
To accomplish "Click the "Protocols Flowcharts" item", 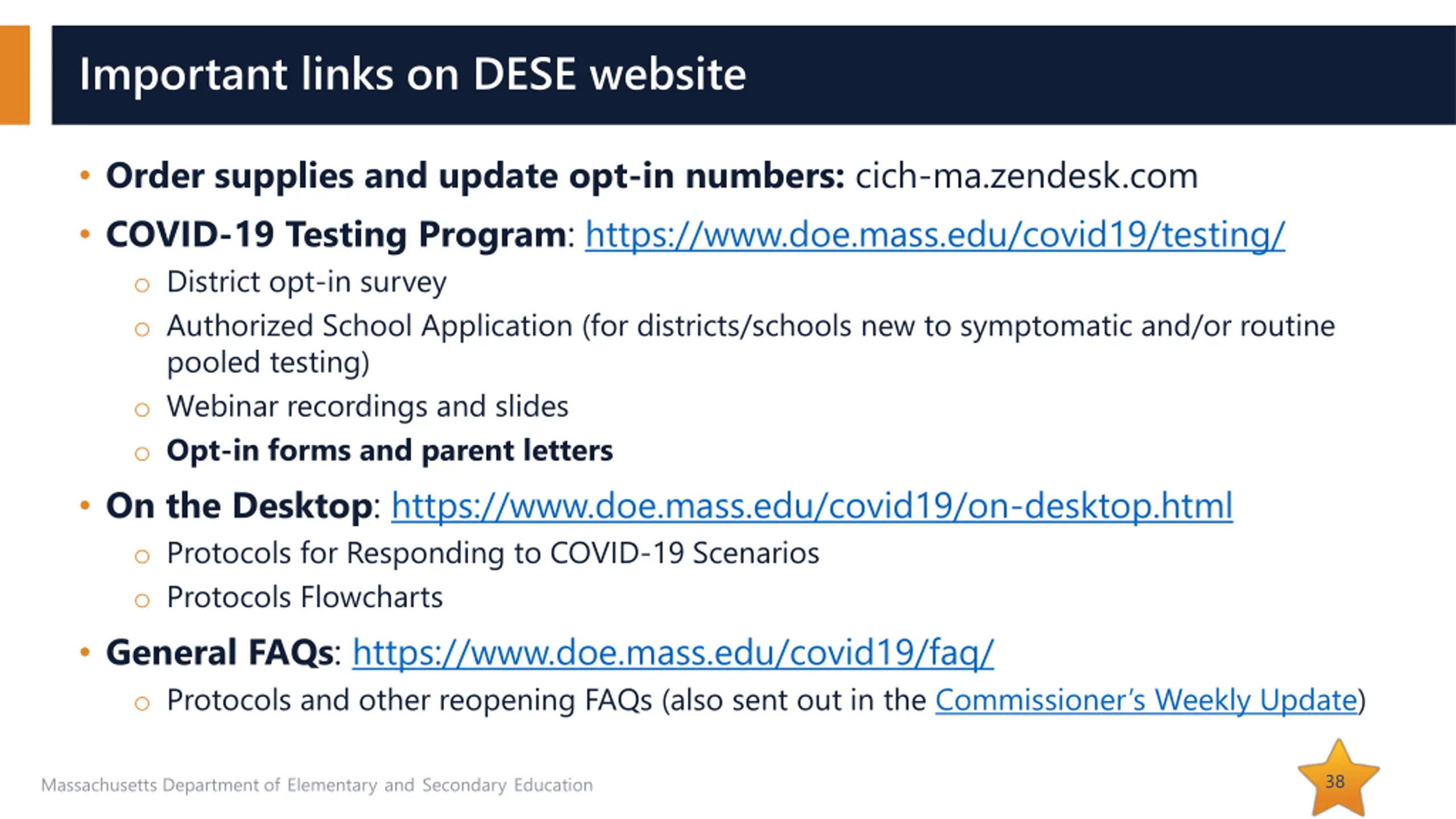I will click(x=305, y=598).
